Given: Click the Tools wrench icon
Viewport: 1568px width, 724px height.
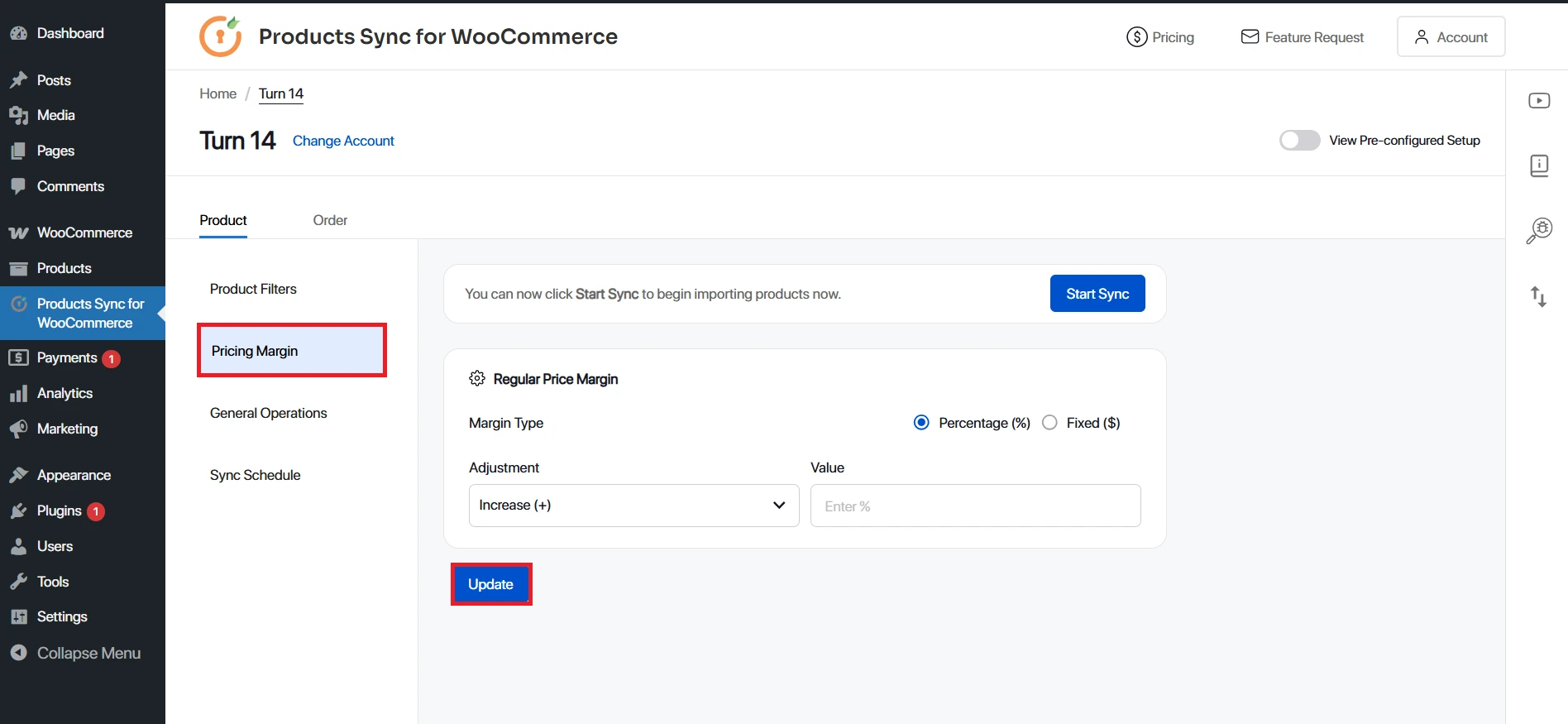Looking at the screenshot, I should point(18,582).
